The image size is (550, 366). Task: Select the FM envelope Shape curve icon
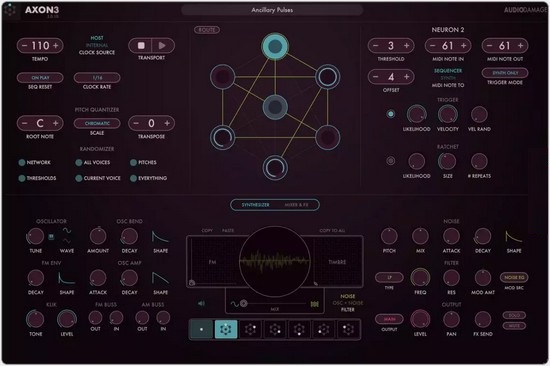click(x=66, y=278)
